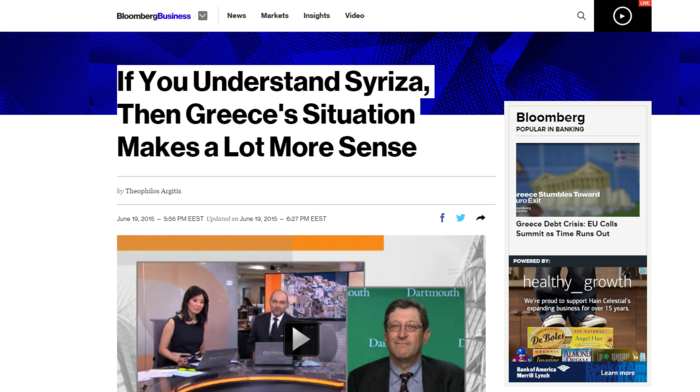
Task: Click the Bank of America Merrill Lynch logo
Action: click(542, 372)
